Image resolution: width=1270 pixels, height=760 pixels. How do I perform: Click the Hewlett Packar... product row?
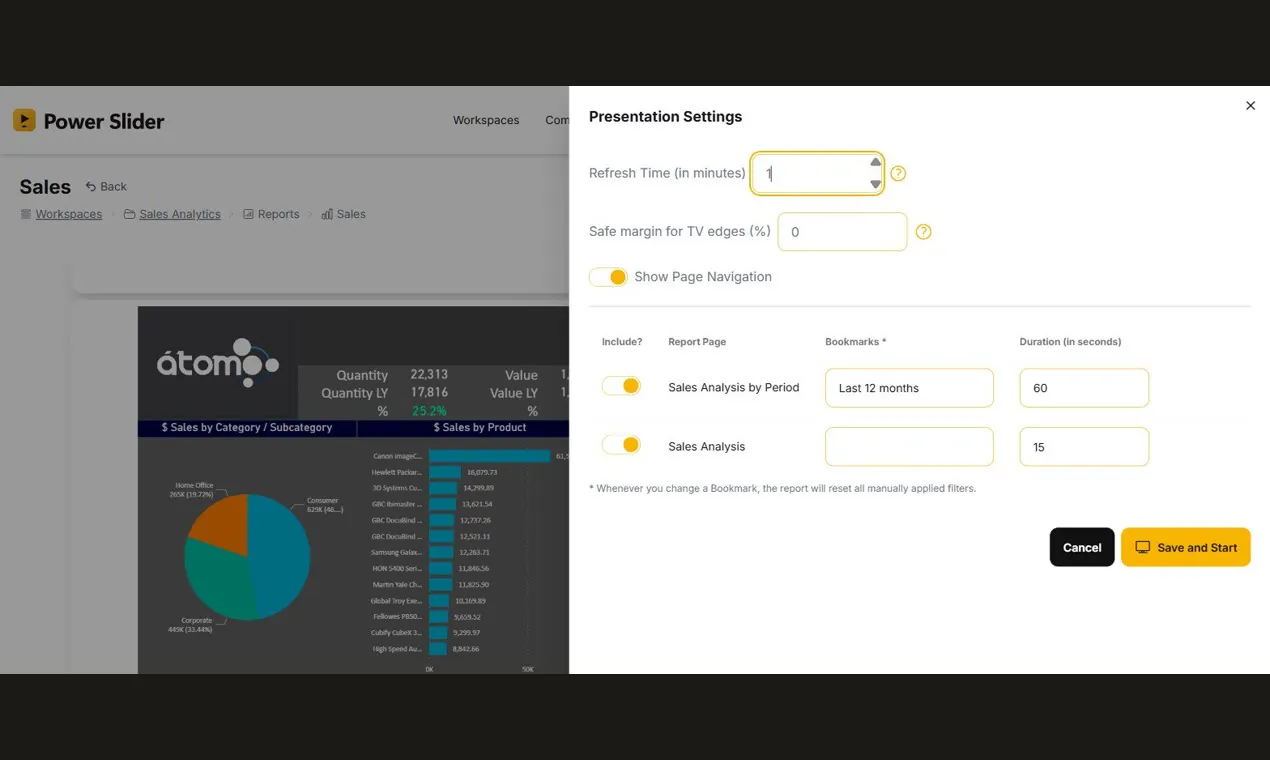(x=397, y=472)
